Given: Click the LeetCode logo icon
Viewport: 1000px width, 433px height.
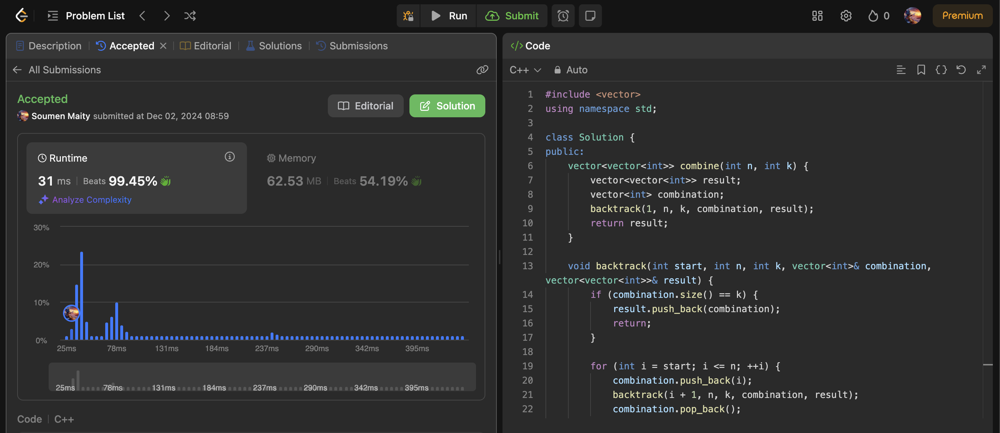Looking at the screenshot, I should (21, 16).
